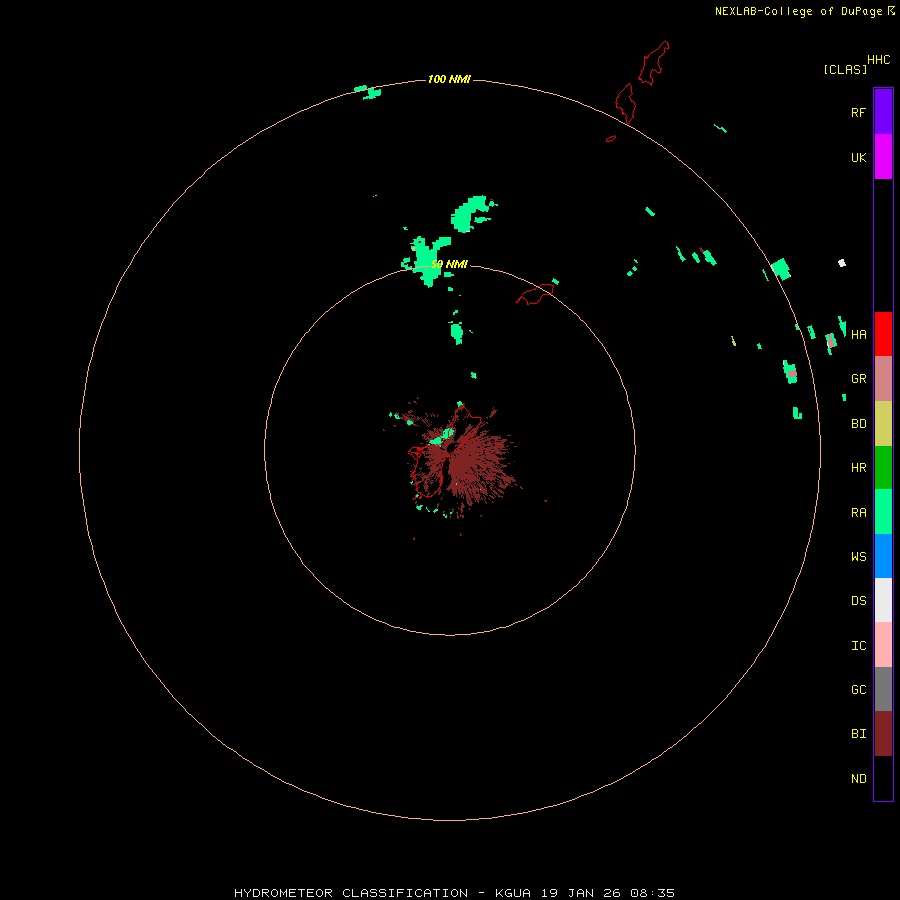The height and width of the screenshot is (900, 900).
Task: Click the RA legend label
Action: pos(859,512)
